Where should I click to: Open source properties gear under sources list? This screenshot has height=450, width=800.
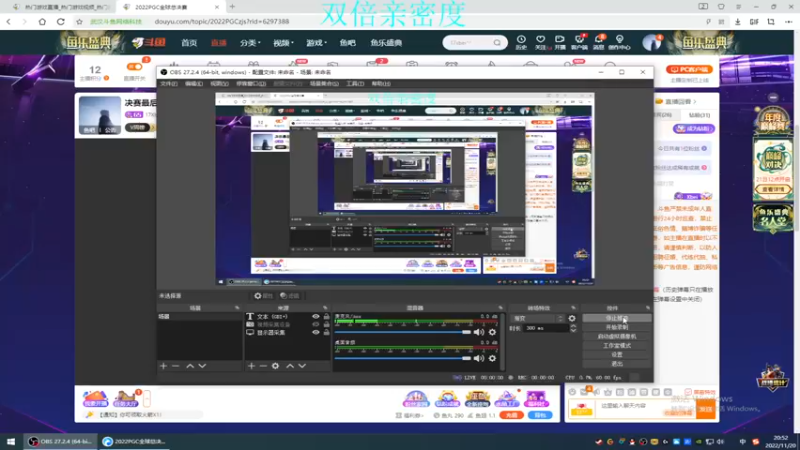[x=276, y=366]
